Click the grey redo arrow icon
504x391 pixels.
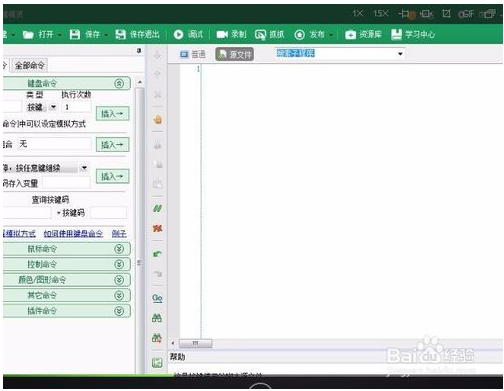coord(157,274)
